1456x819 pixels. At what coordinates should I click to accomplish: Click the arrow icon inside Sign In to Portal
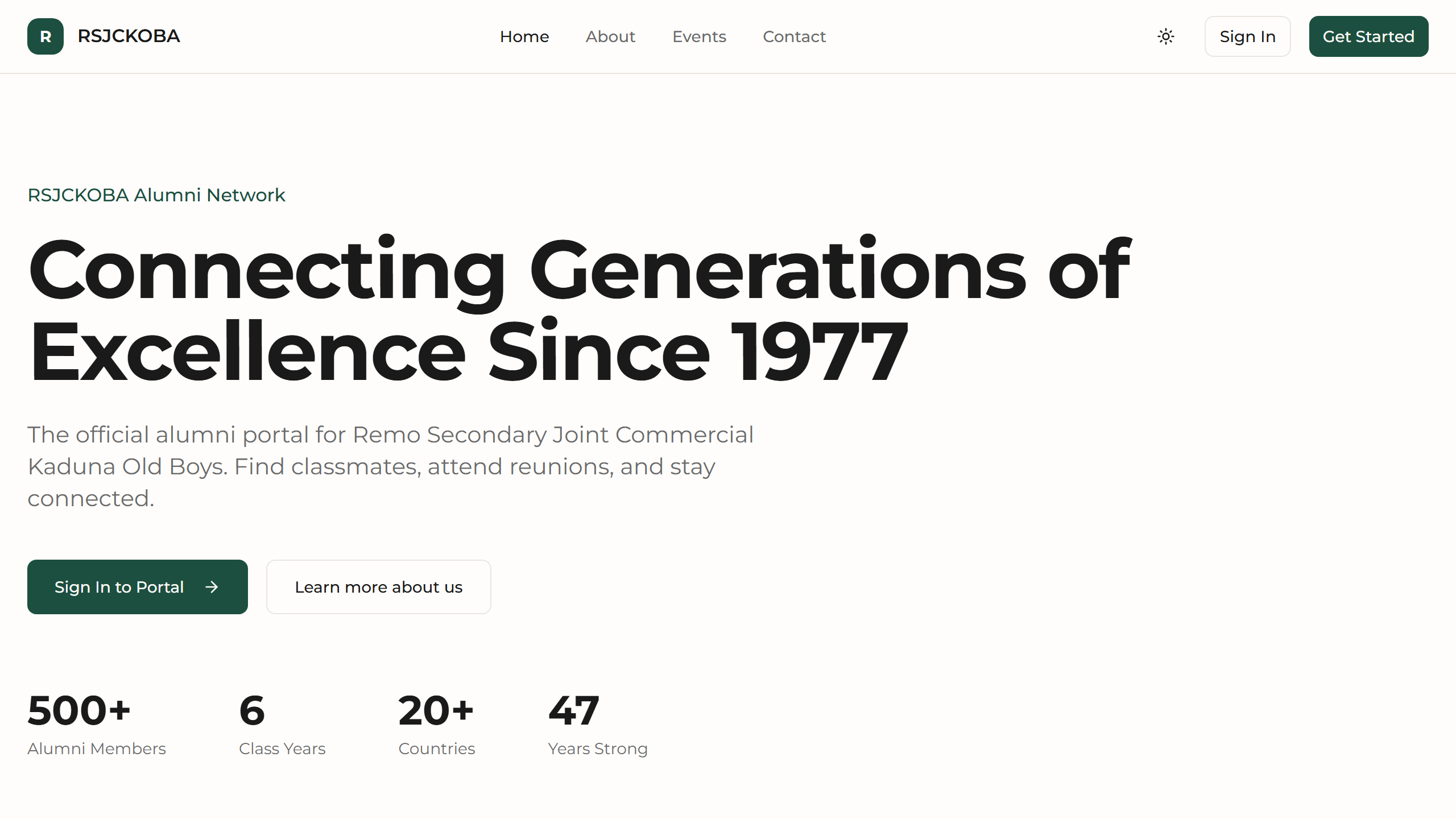click(x=212, y=587)
